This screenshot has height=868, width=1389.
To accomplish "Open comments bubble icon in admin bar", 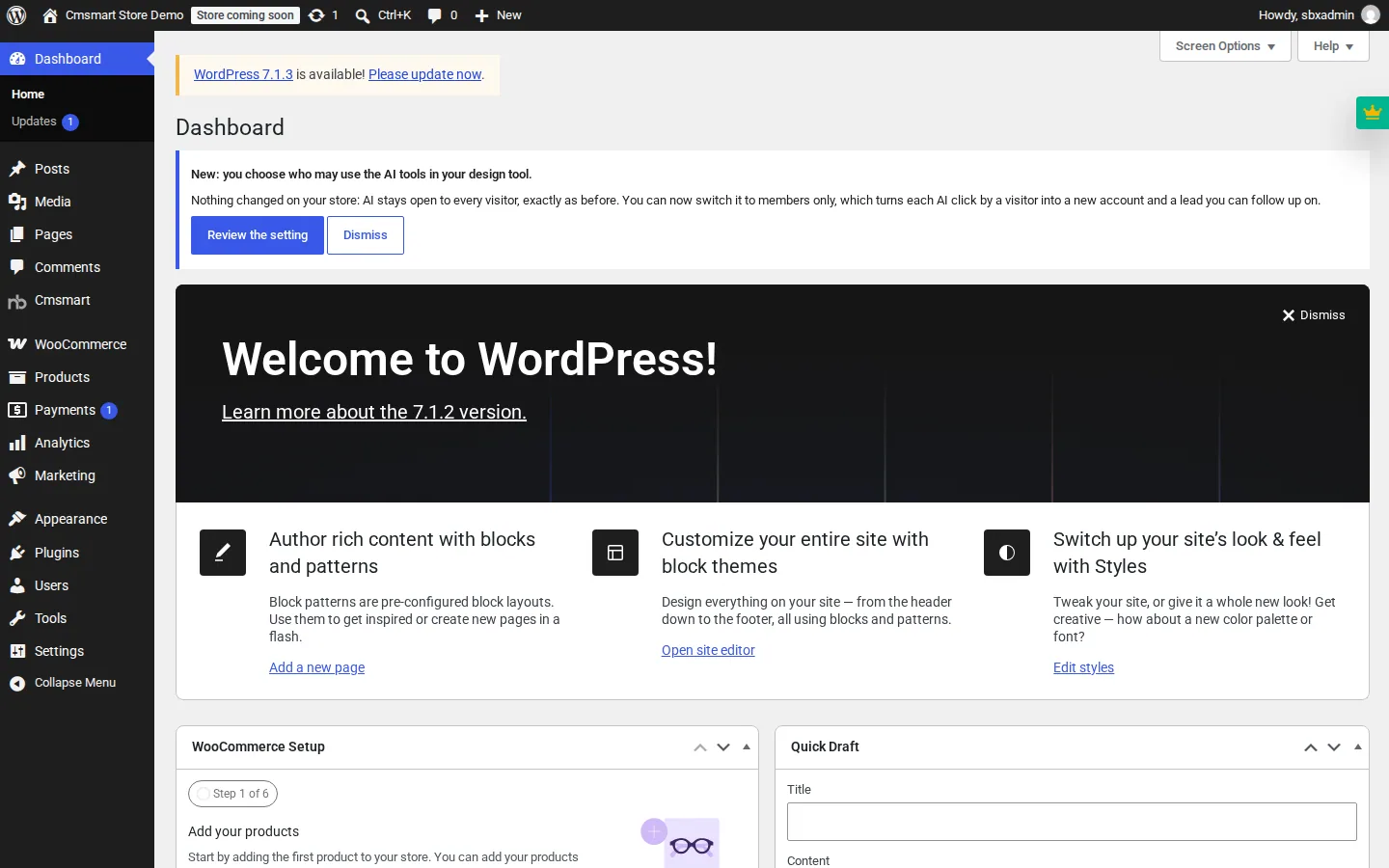I will (x=435, y=15).
